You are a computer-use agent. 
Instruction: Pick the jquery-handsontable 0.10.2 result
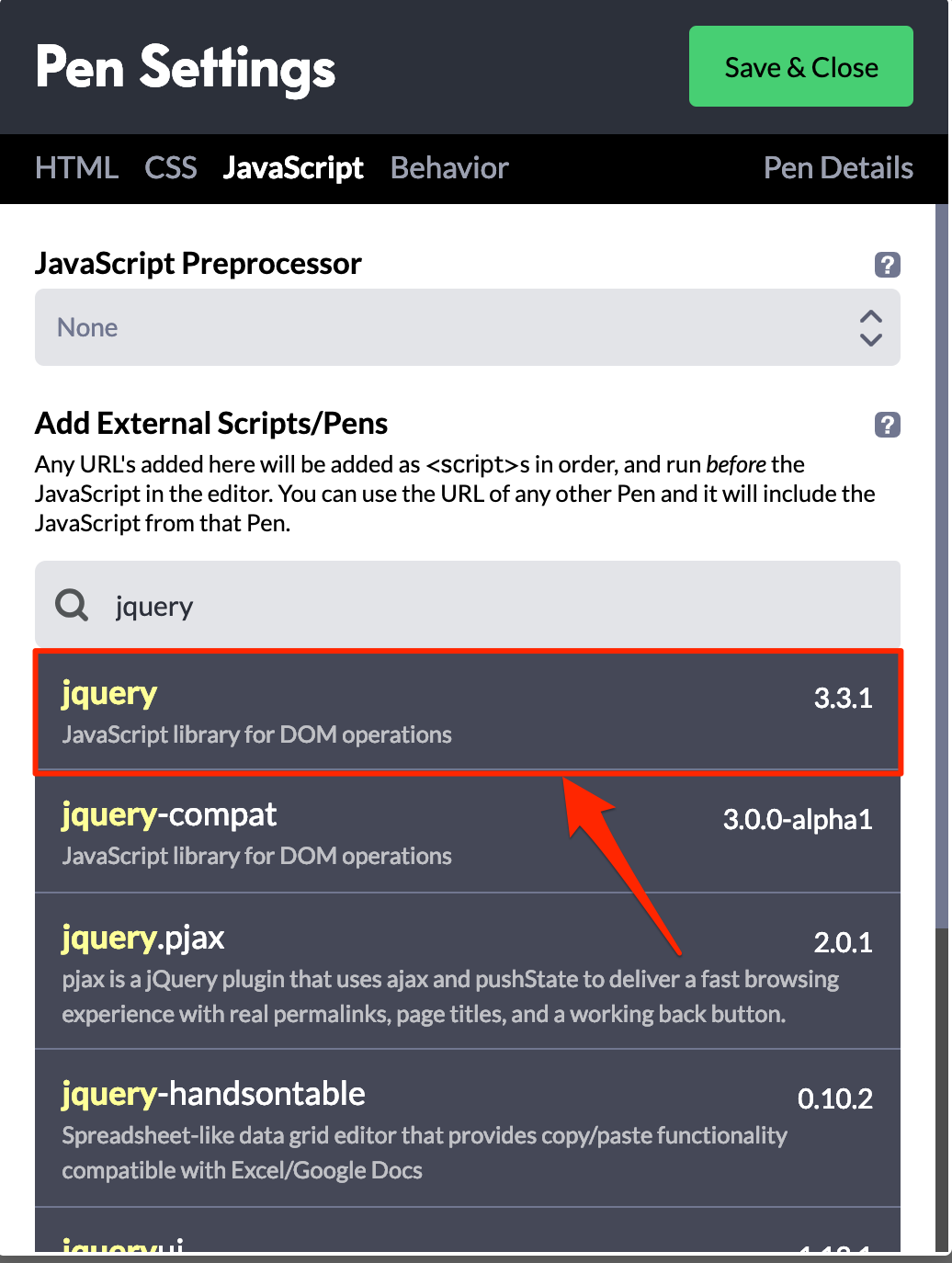click(468, 1129)
